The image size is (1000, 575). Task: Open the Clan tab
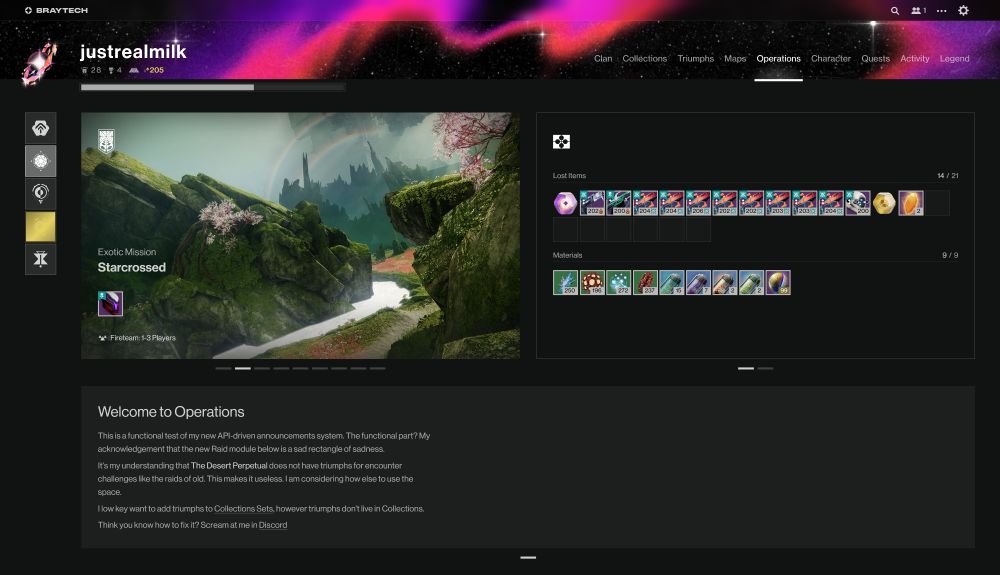603,59
